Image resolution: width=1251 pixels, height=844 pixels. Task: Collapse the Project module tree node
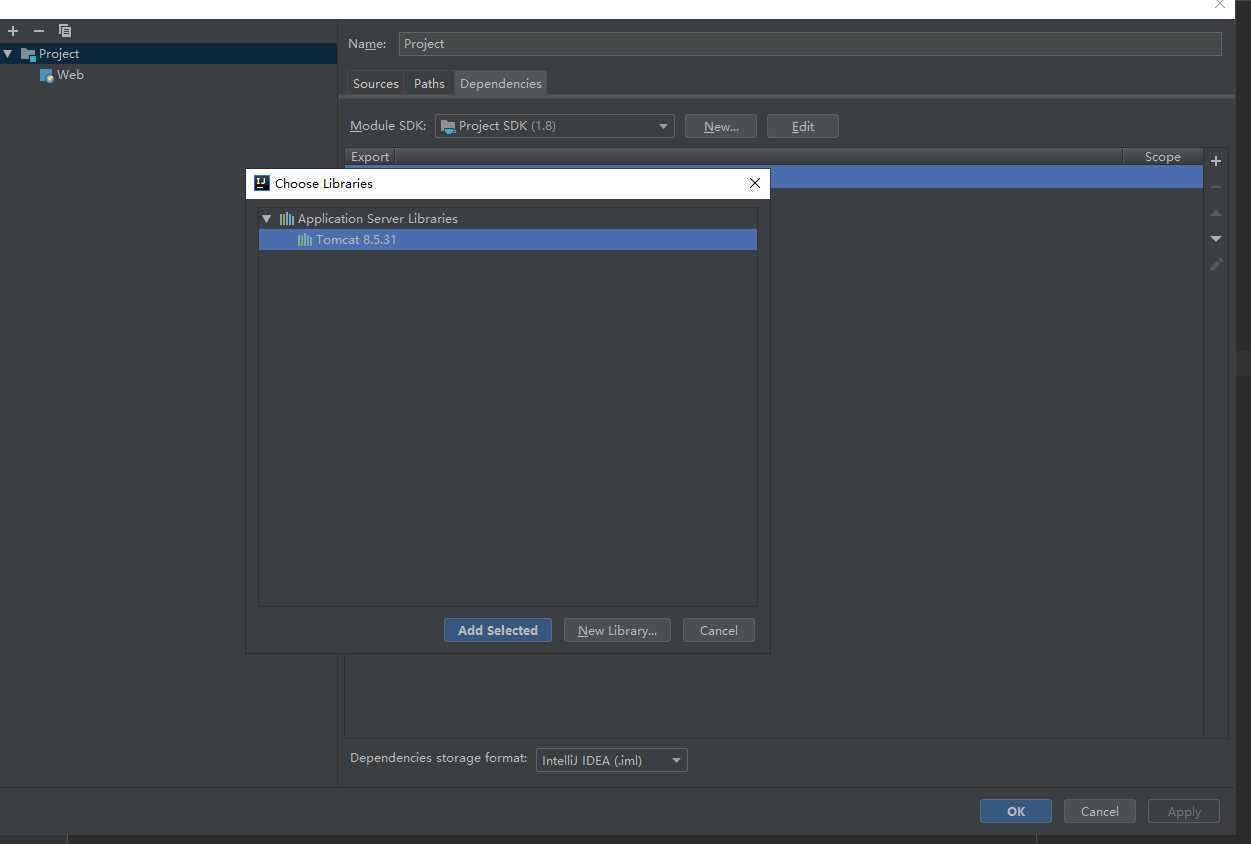click(8, 54)
